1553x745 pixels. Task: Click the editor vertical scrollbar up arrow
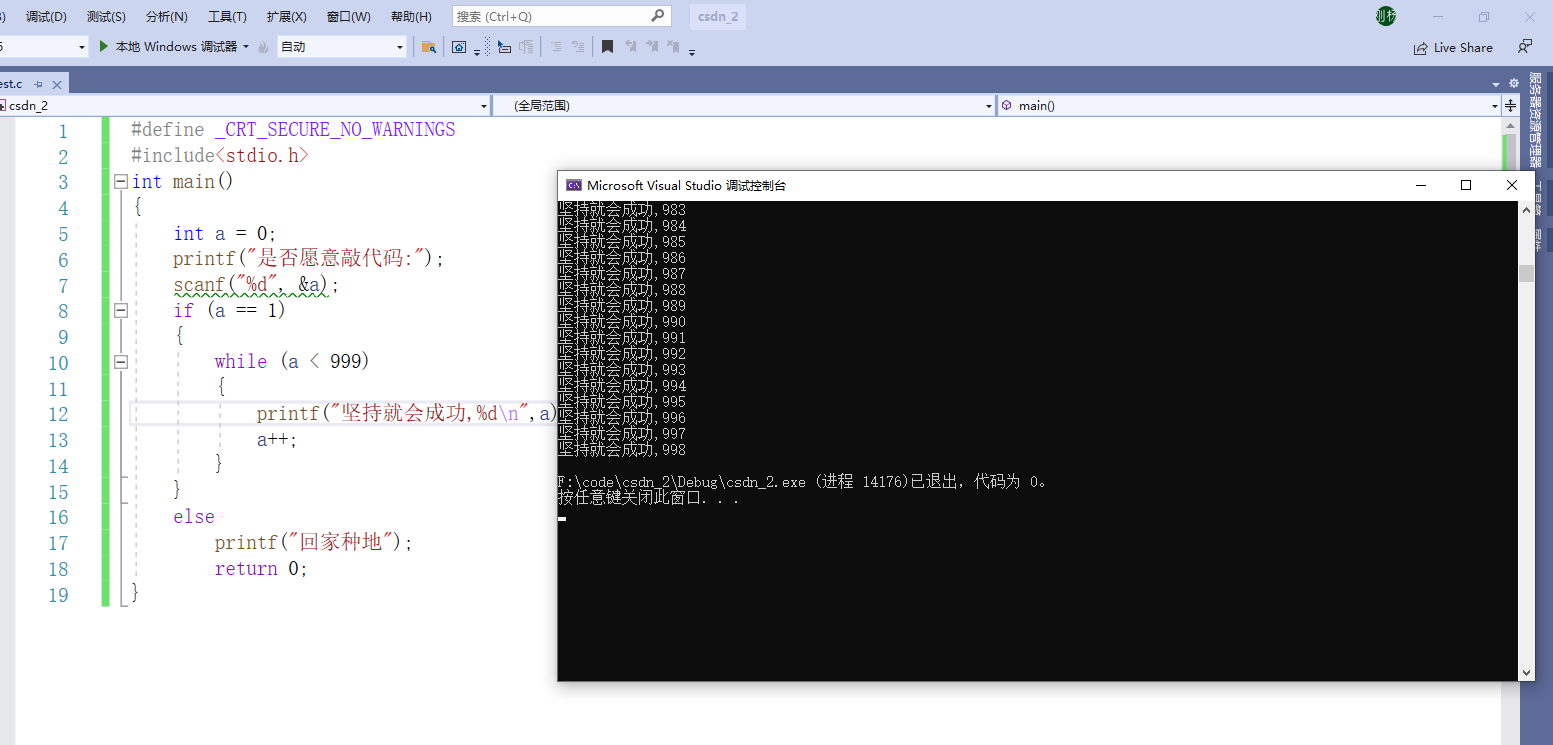point(1510,124)
